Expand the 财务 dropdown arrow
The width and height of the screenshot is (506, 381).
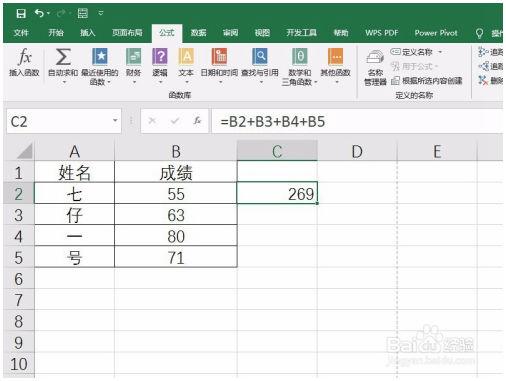(134, 82)
